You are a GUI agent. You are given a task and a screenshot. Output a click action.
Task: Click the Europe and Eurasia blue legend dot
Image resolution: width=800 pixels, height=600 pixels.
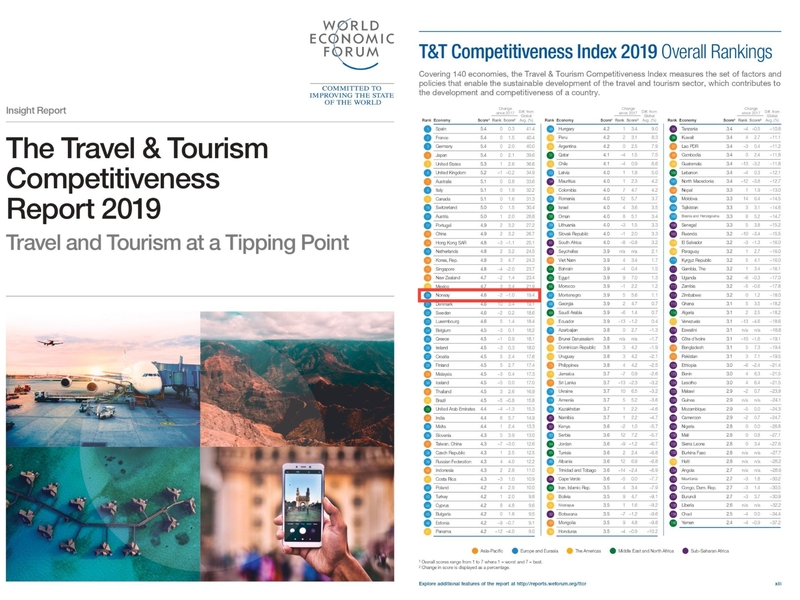tap(515, 551)
